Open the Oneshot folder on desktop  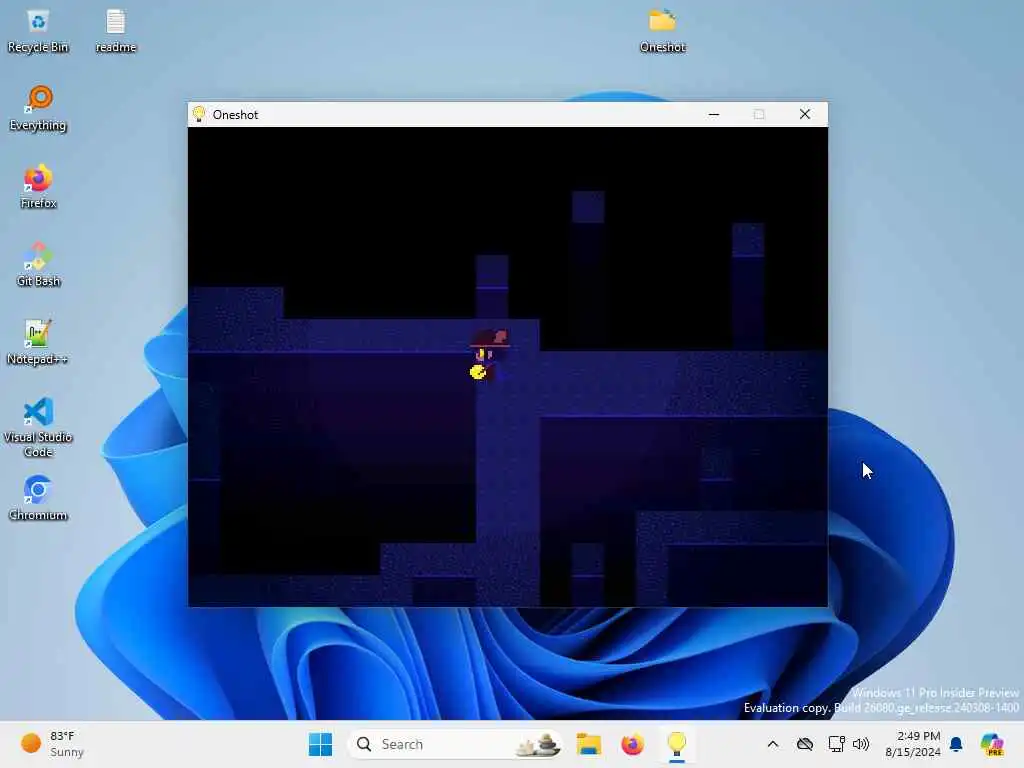click(x=662, y=31)
